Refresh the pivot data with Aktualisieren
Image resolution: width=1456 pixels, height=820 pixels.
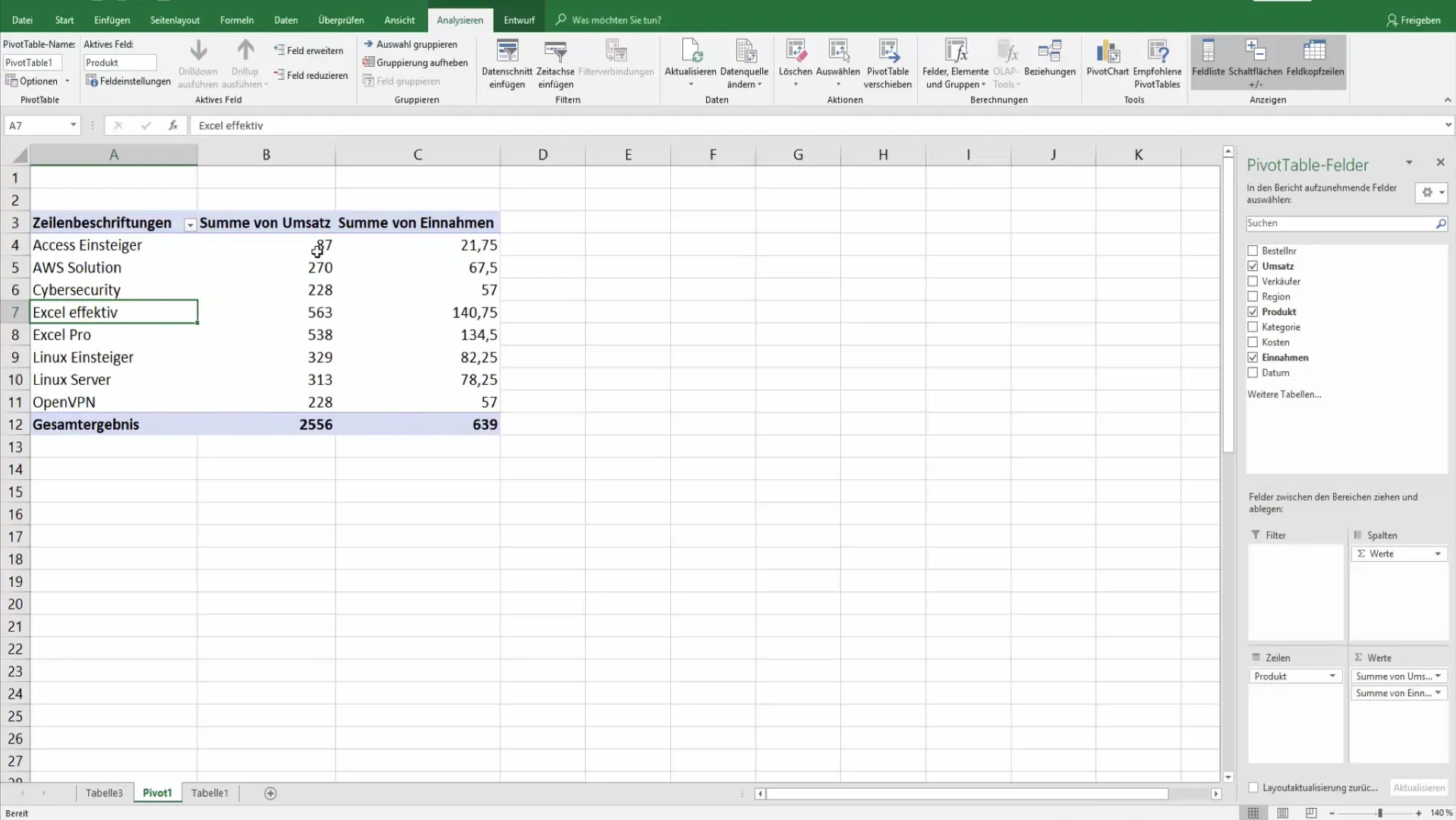tap(690, 65)
